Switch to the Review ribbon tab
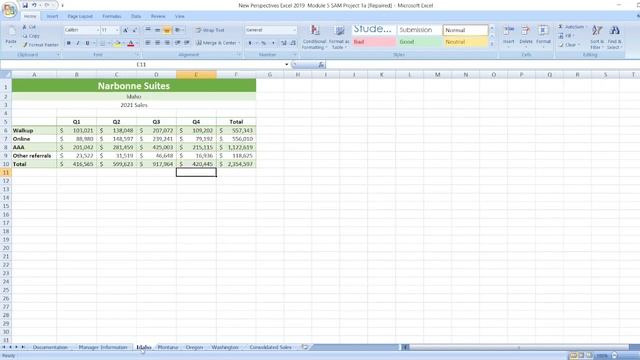Screen dimensions: 640x360 pos(158,16)
